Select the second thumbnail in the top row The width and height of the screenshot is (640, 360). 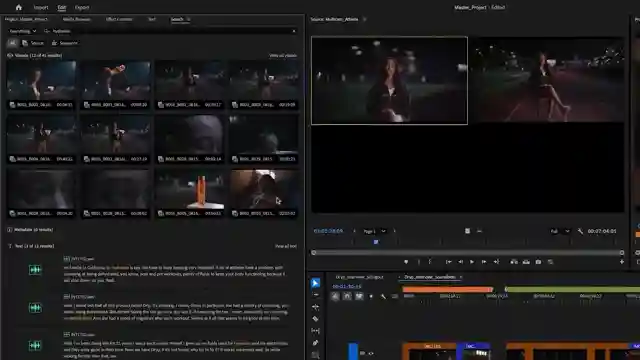pos(116,80)
